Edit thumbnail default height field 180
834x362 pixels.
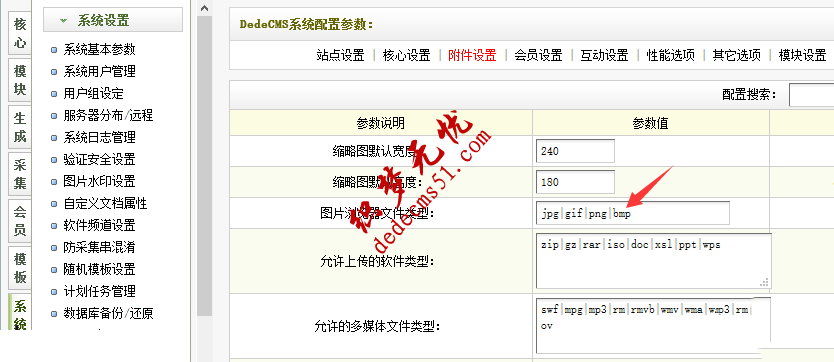point(575,182)
